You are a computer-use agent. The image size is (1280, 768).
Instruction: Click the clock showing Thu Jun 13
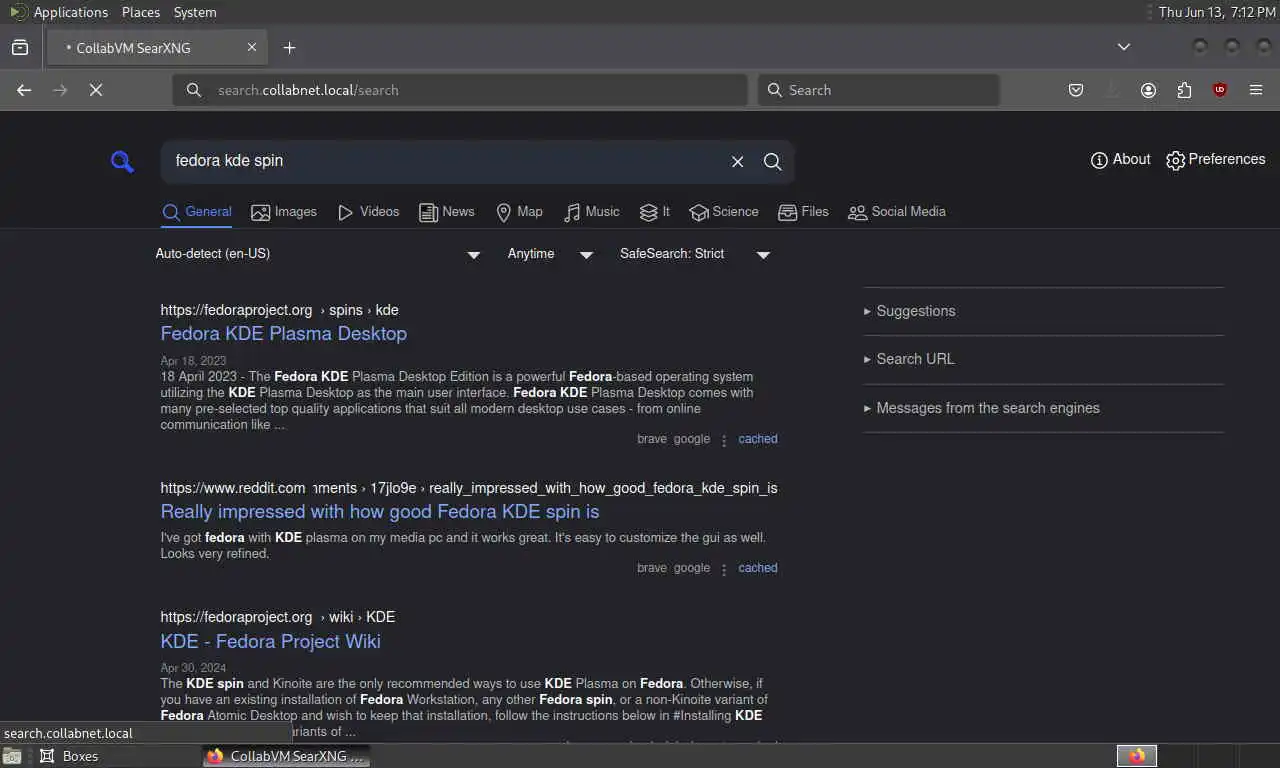click(x=1216, y=12)
